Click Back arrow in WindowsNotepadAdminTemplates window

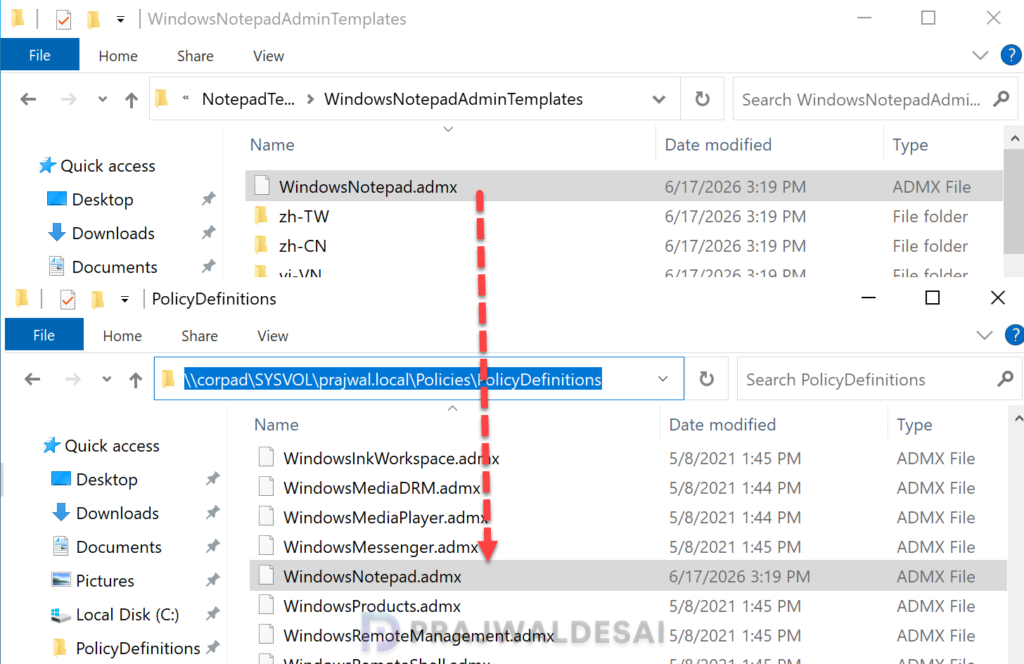(28, 99)
